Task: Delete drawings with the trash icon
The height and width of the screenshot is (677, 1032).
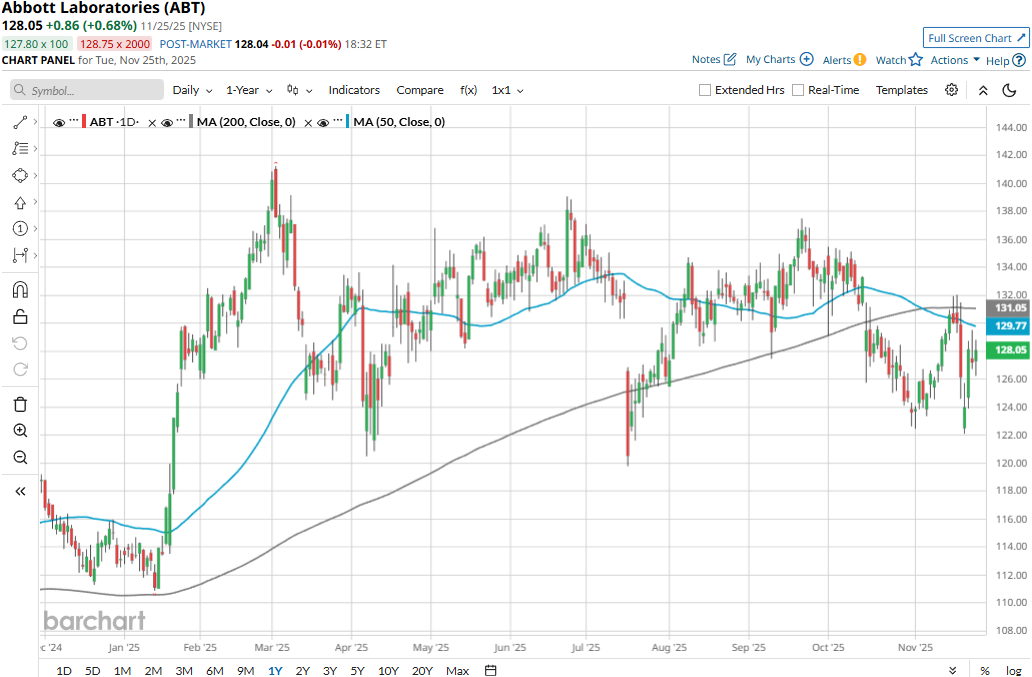Action: click(20, 404)
